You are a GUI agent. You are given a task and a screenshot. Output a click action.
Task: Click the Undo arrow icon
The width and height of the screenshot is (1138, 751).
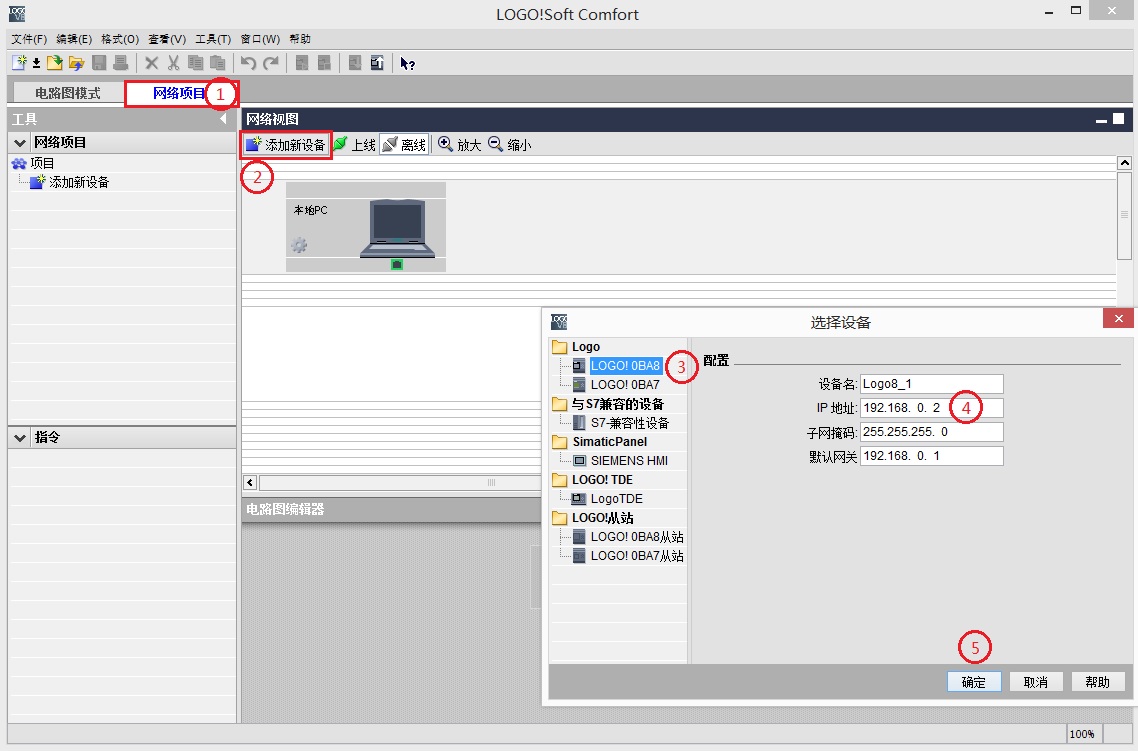(x=248, y=63)
